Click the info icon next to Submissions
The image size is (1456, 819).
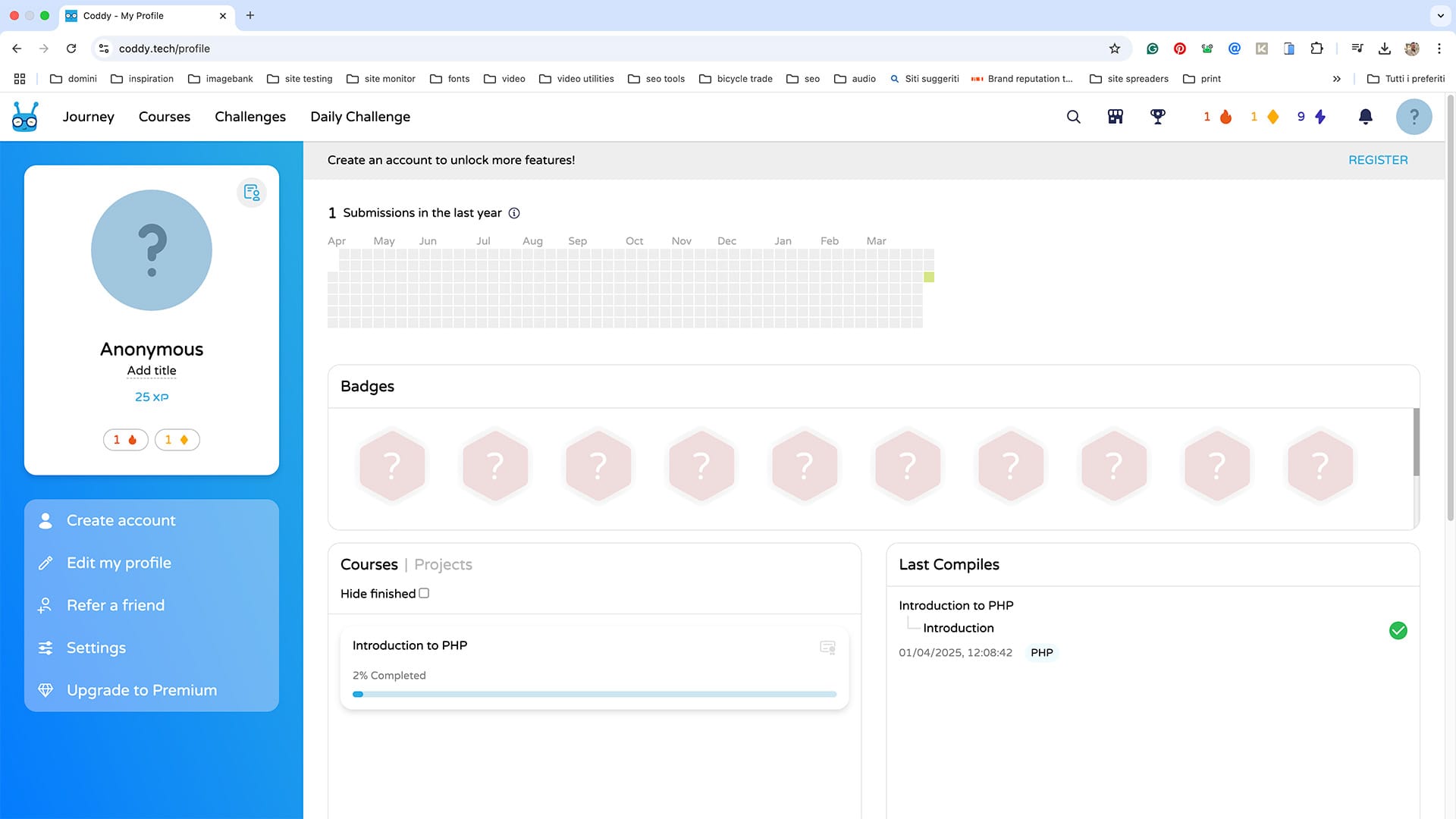(x=514, y=213)
